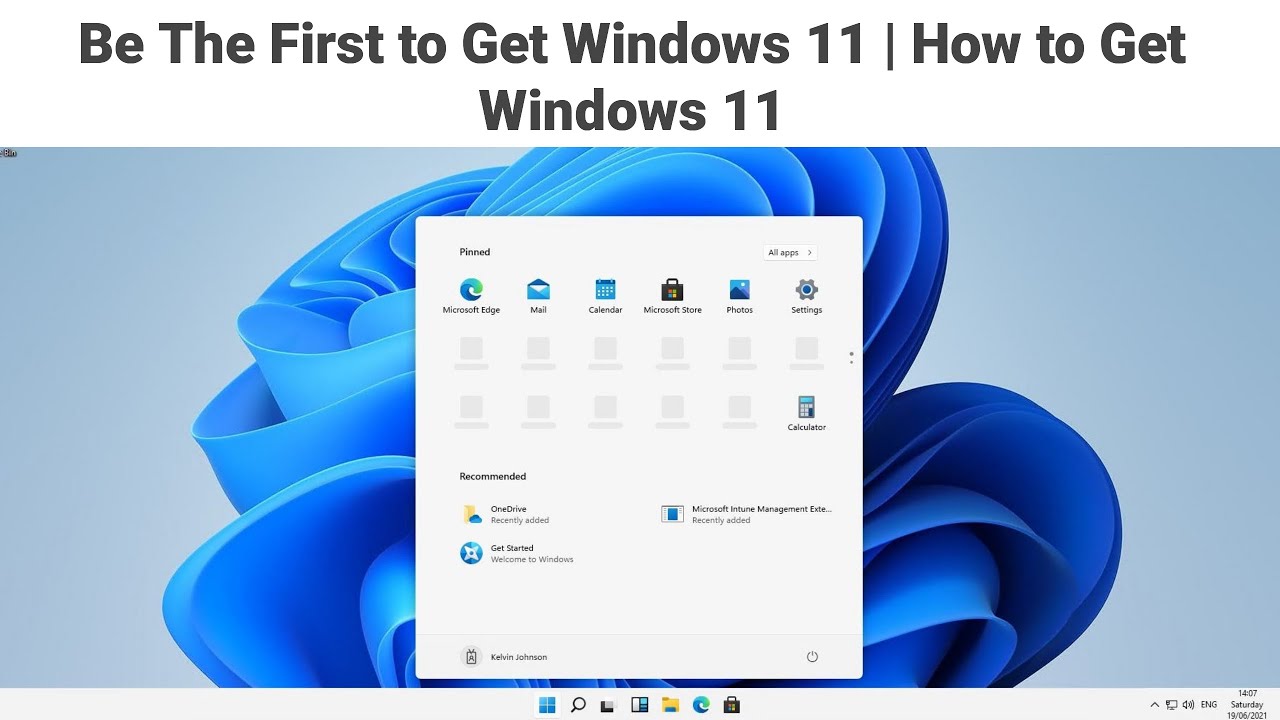Click the pinned apps page indicator dots
The width and height of the screenshot is (1280, 720).
pyautogui.click(x=851, y=357)
